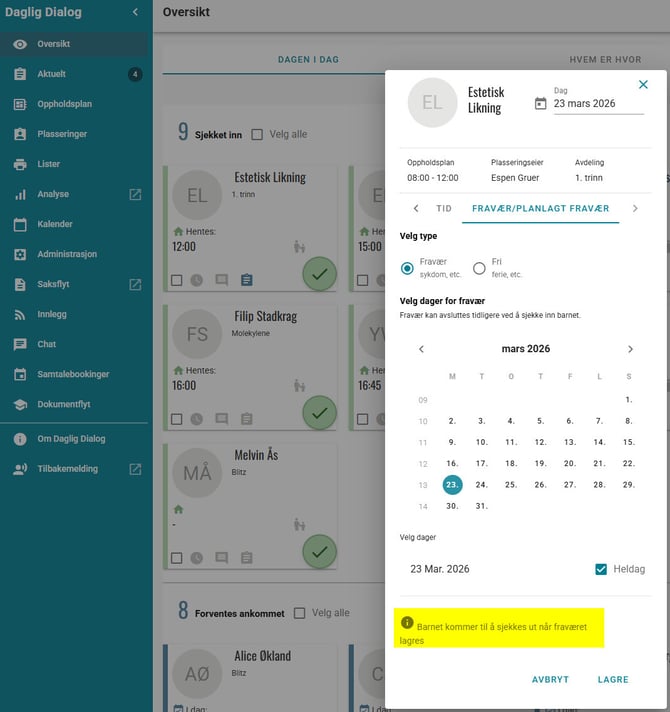Open Samtalebookinger in the sidebar

tap(74, 374)
